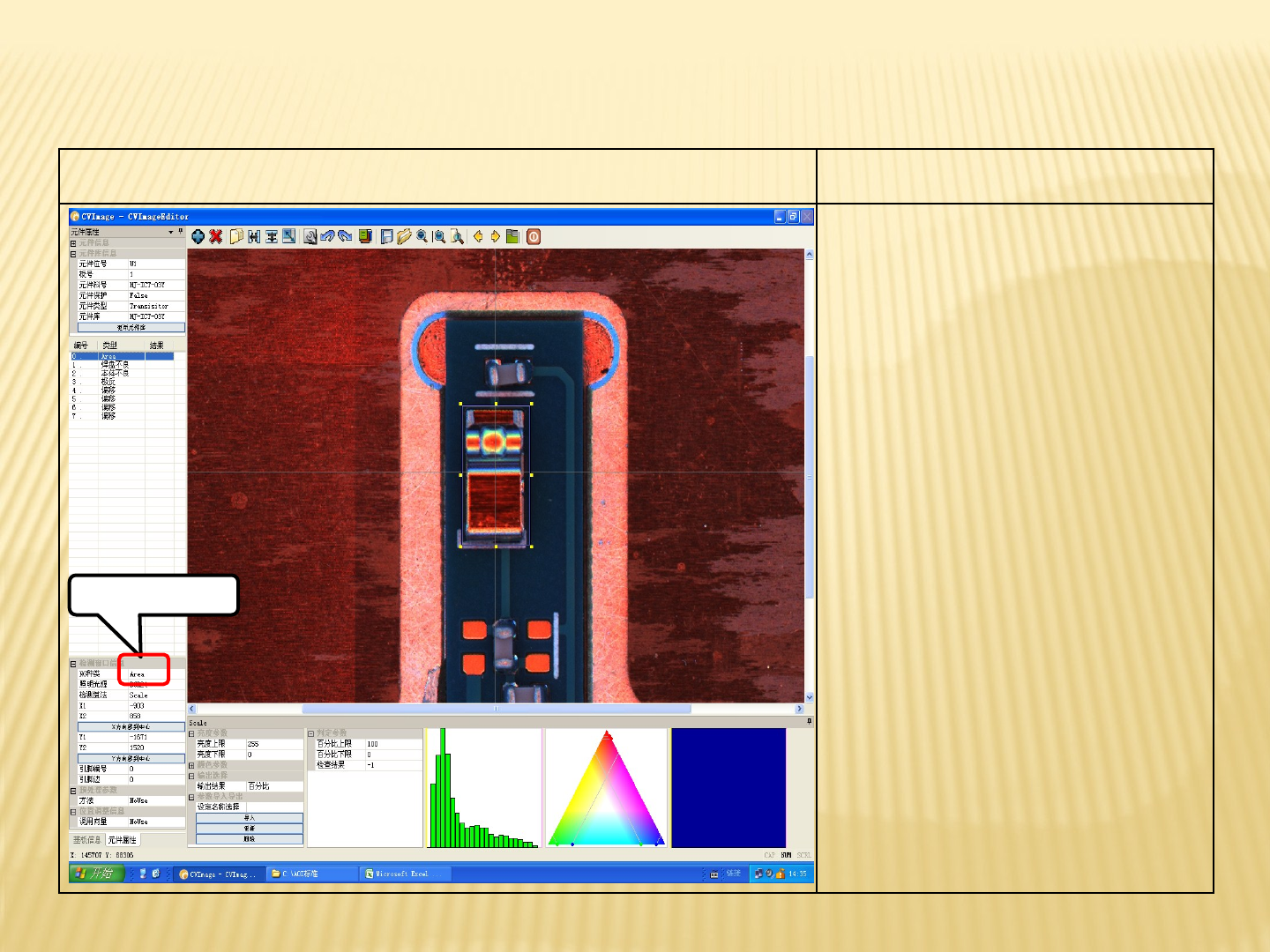Click the magnifier search-image toolbar icon
1270x952 pixels.
310,236
